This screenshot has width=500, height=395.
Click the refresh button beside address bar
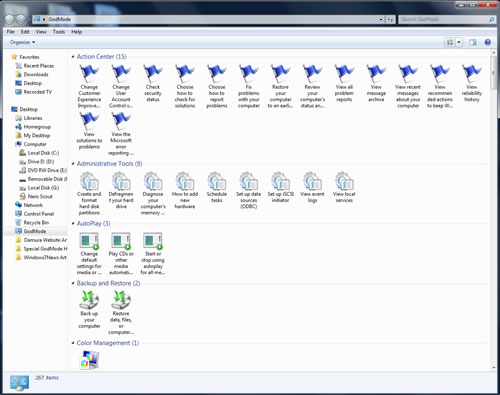pos(390,20)
